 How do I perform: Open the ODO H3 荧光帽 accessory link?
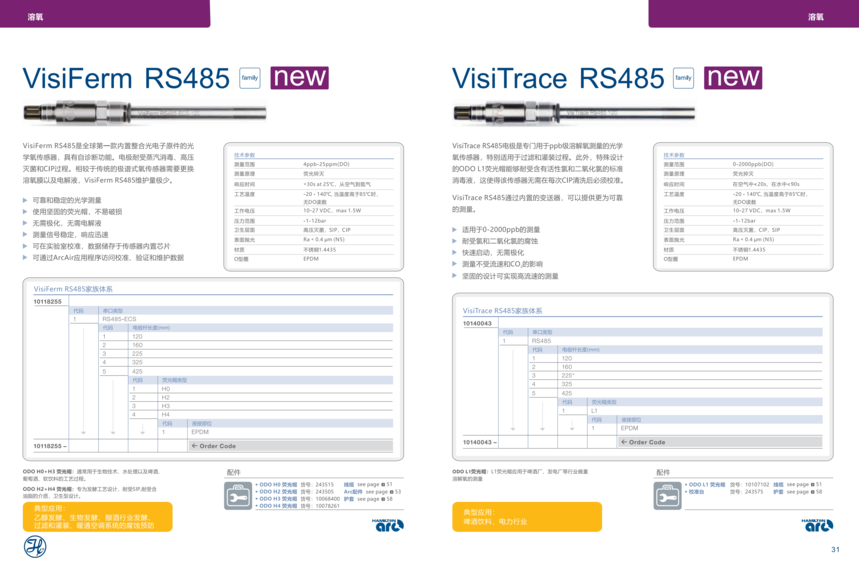[277, 499]
